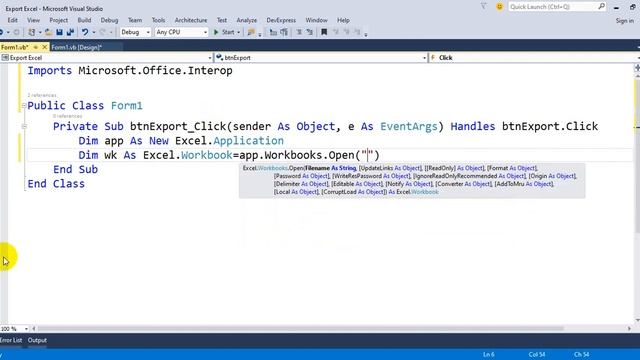The width and height of the screenshot is (640, 360).
Task: Click the Bookmark toggle icon
Action: click(x=324, y=32)
